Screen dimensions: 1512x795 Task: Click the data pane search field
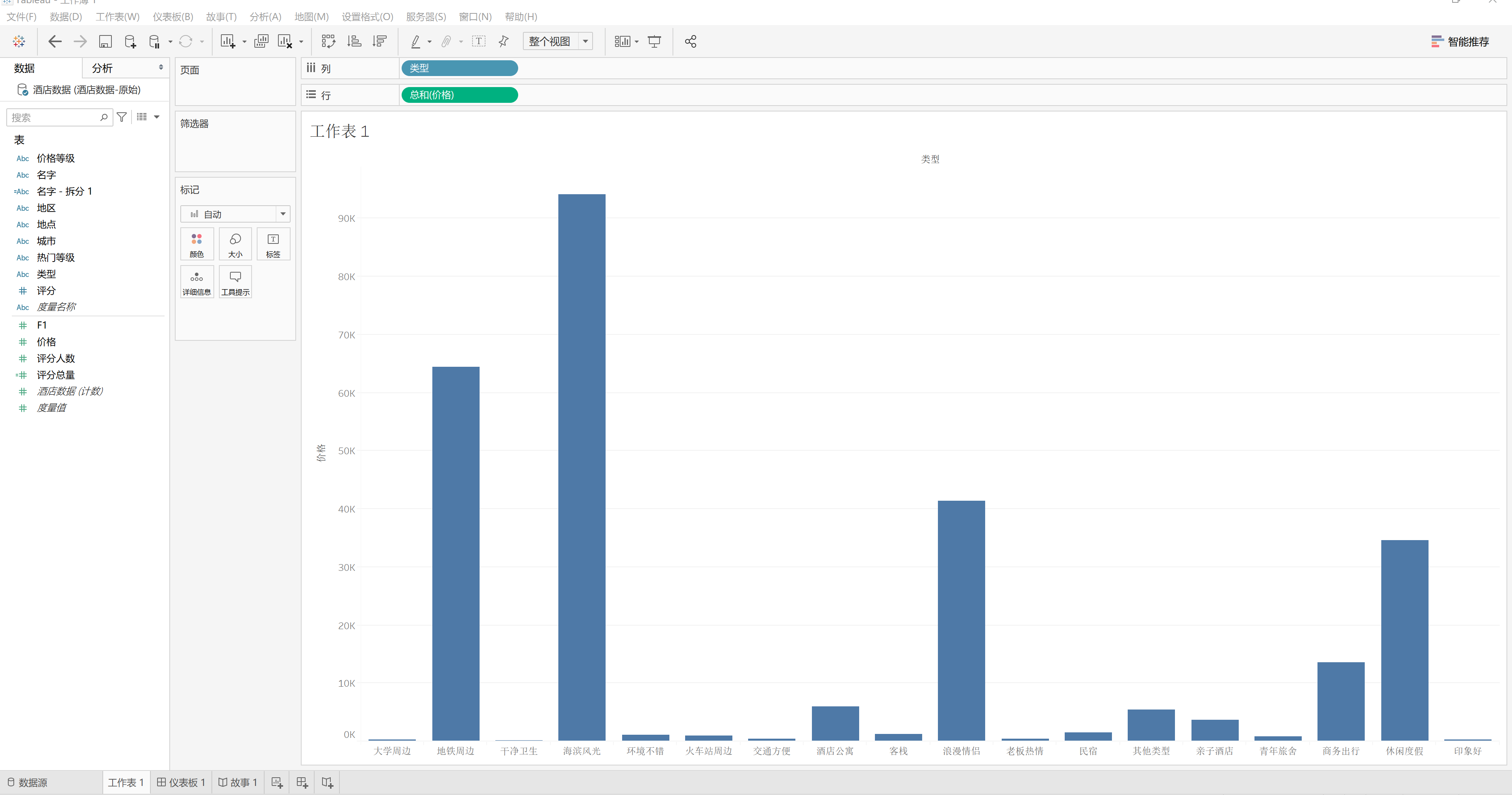coord(54,117)
